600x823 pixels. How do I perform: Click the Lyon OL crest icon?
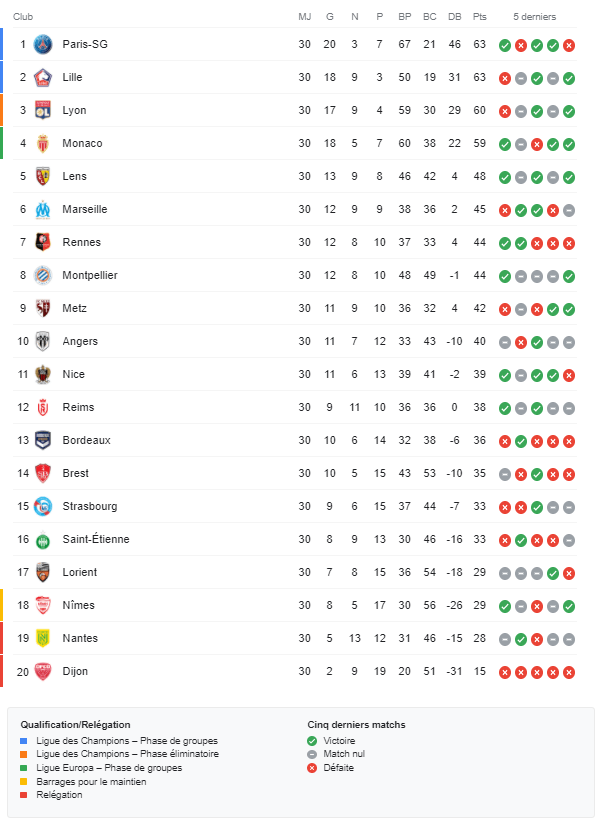point(43,111)
